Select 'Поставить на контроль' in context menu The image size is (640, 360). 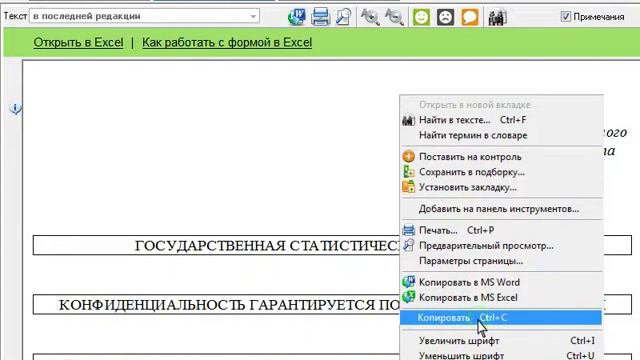click(501, 157)
